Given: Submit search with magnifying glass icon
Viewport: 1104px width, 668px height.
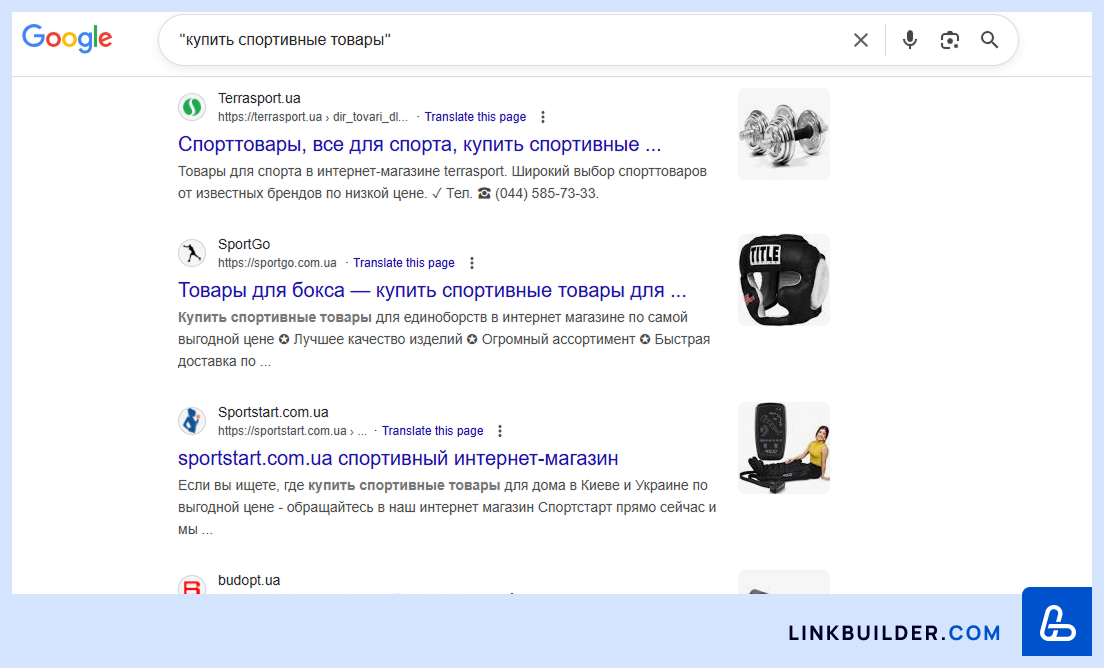Looking at the screenshot, I should coord(989,40).
